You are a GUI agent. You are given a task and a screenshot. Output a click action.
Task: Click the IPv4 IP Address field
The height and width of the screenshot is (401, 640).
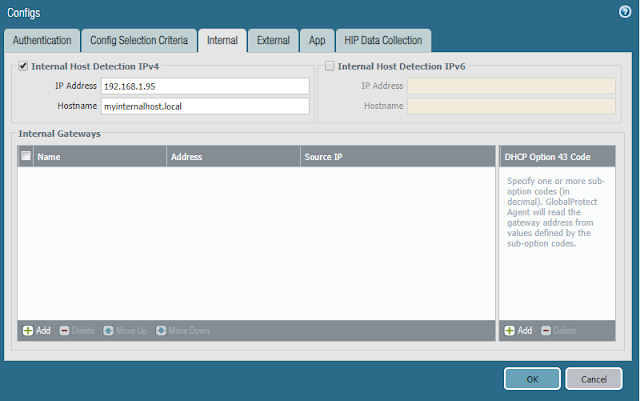[205, 86]
